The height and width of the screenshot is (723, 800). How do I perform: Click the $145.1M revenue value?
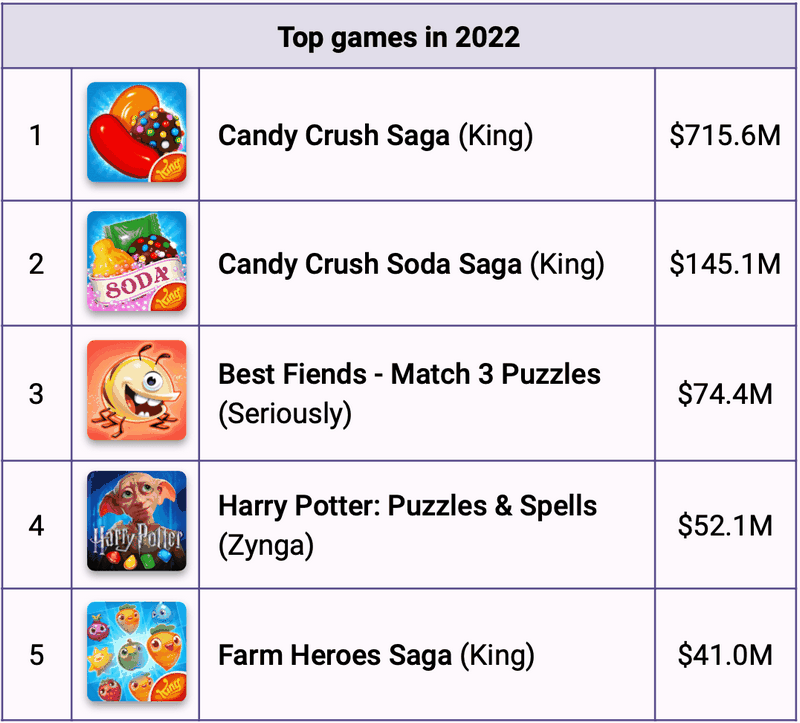[725, 264]
